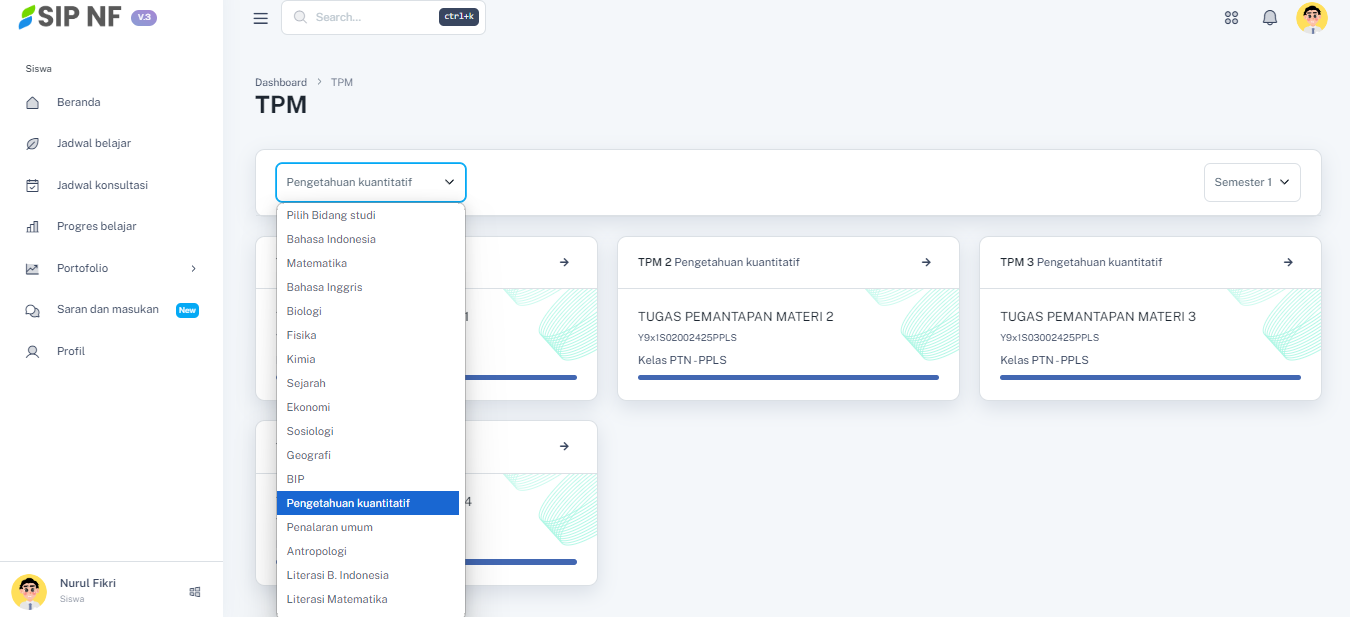Expand the Portofolio sidebar submenu

point(193,268)
